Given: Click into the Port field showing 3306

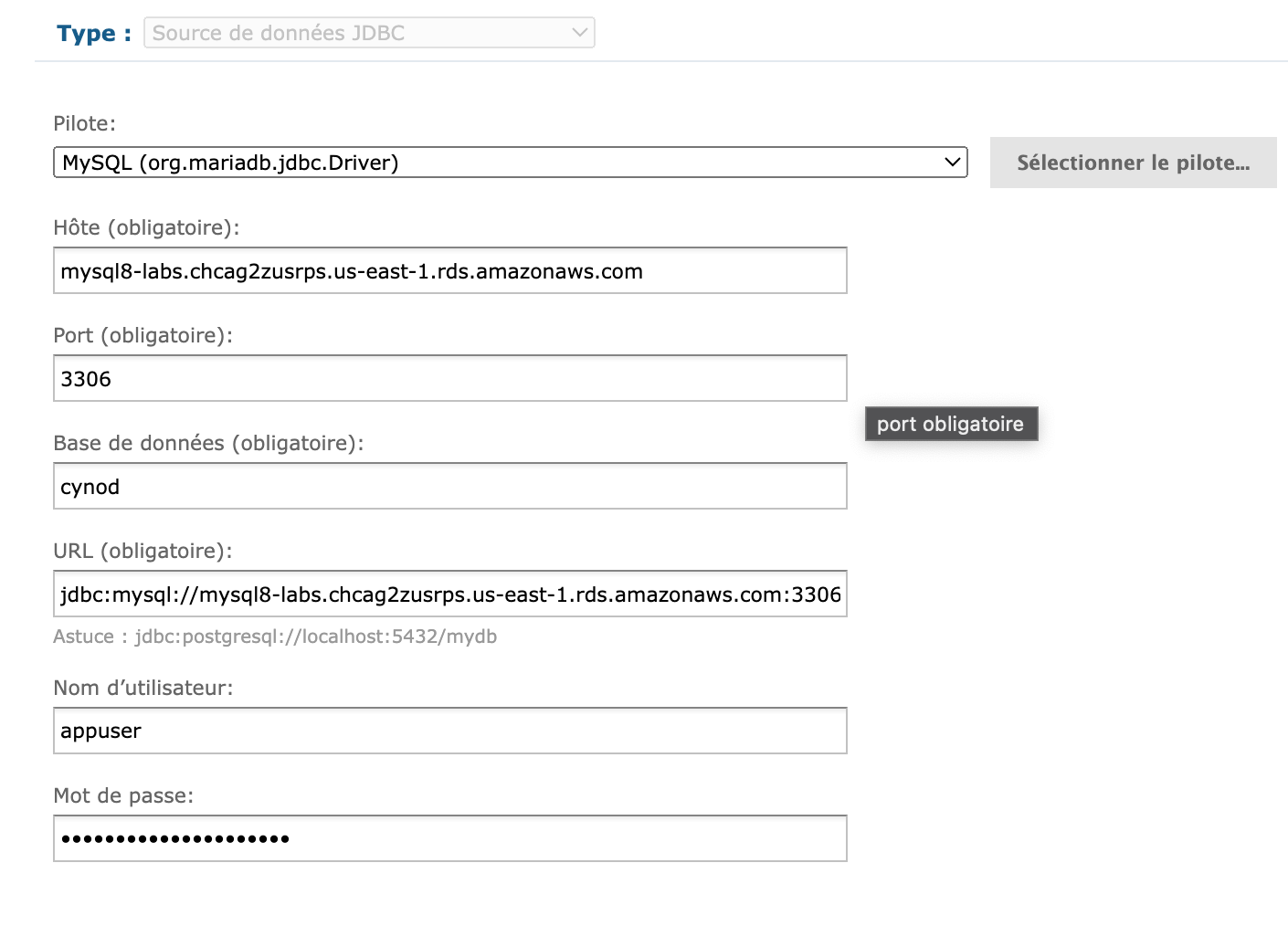Looking at the screenshot, I should tap(449, 379).
